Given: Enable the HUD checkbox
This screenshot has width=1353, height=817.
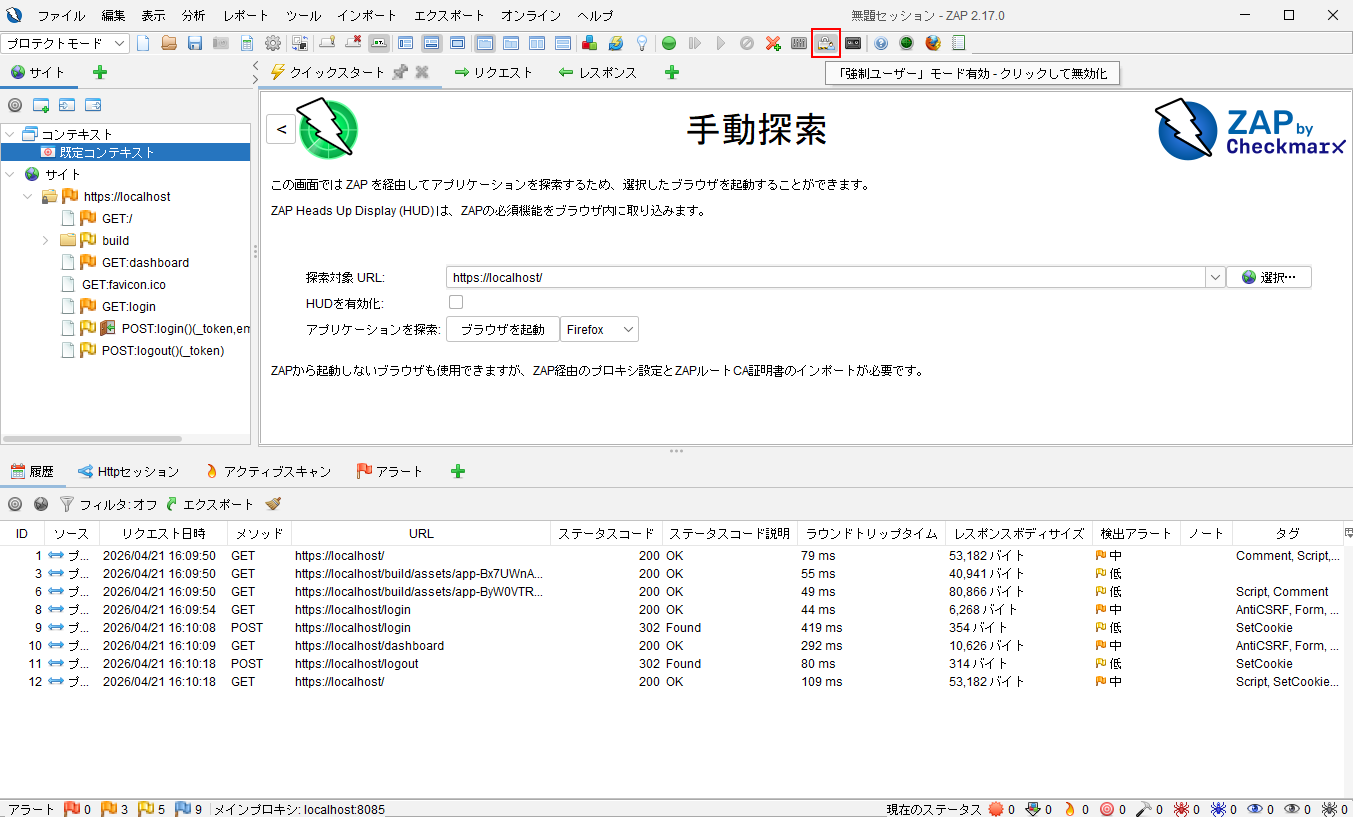Looking at the screenshot, I should click(456, 302).
